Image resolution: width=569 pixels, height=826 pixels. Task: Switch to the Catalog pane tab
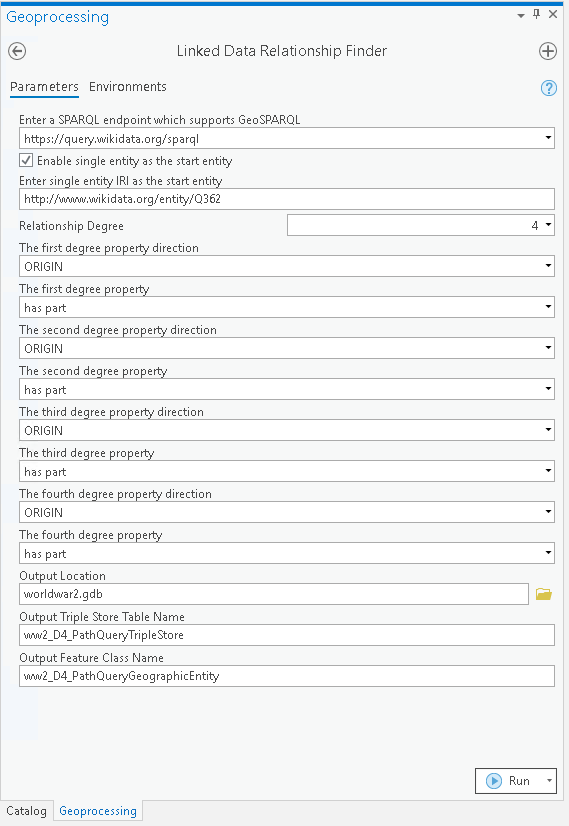(x=26, y=811)
